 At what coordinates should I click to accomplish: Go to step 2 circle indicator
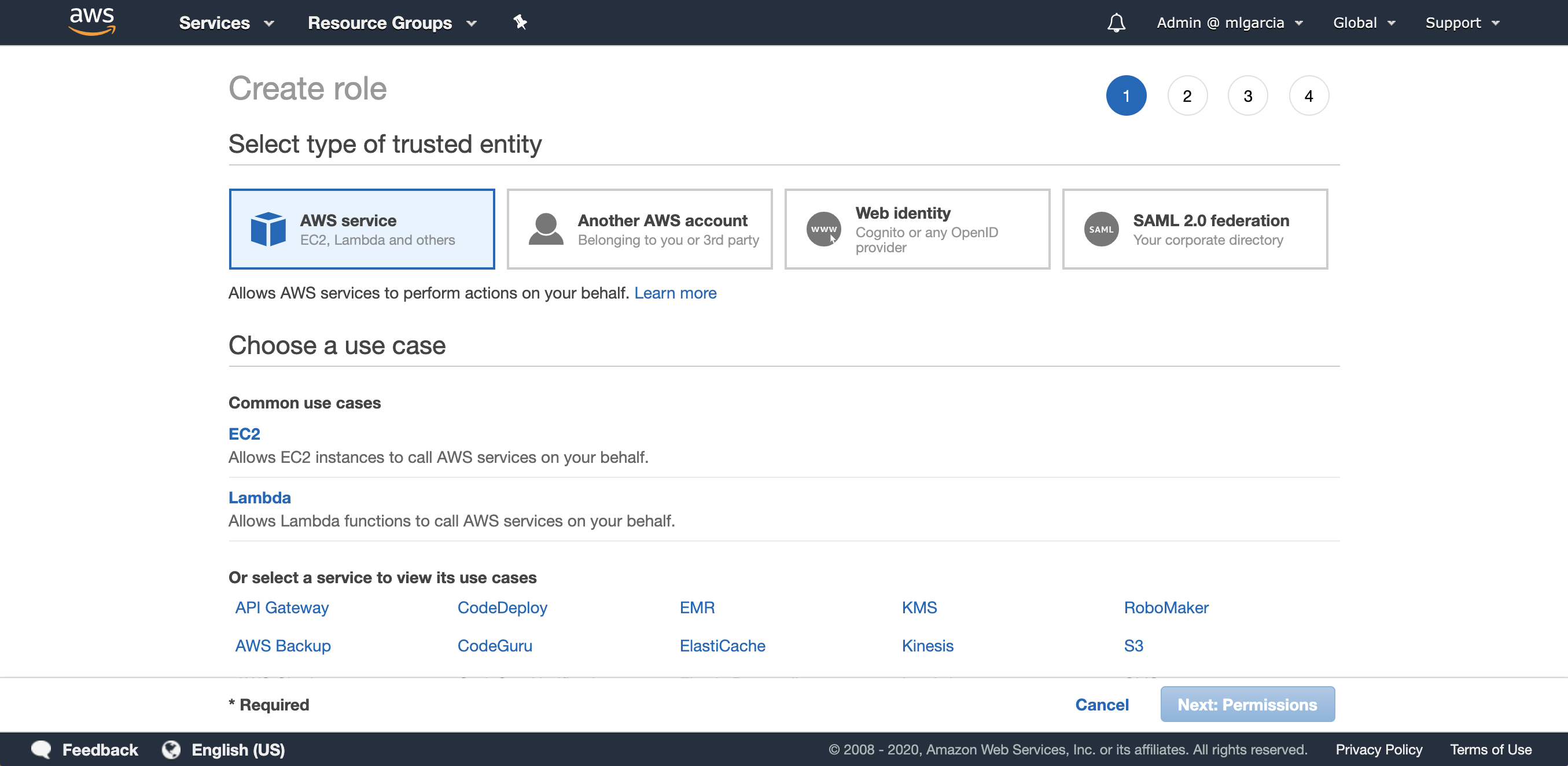coord(1186,95)
